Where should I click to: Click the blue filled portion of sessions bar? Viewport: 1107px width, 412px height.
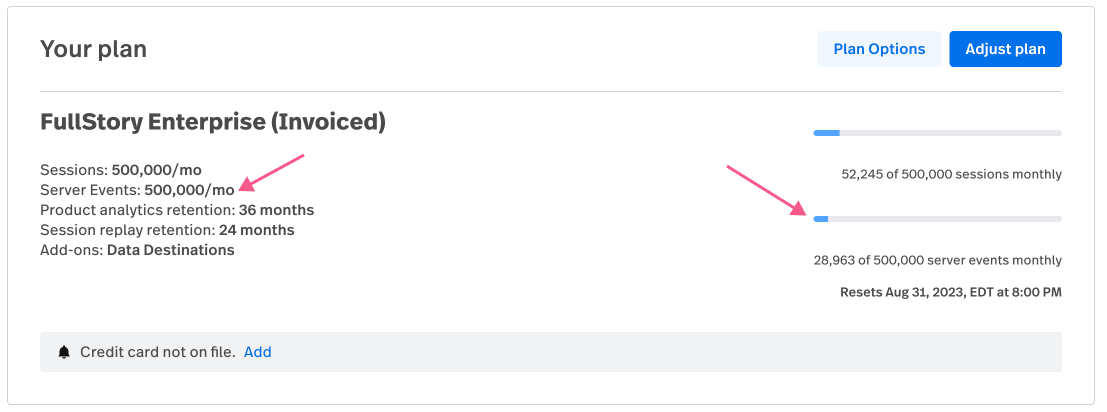[x=827, y=133]
